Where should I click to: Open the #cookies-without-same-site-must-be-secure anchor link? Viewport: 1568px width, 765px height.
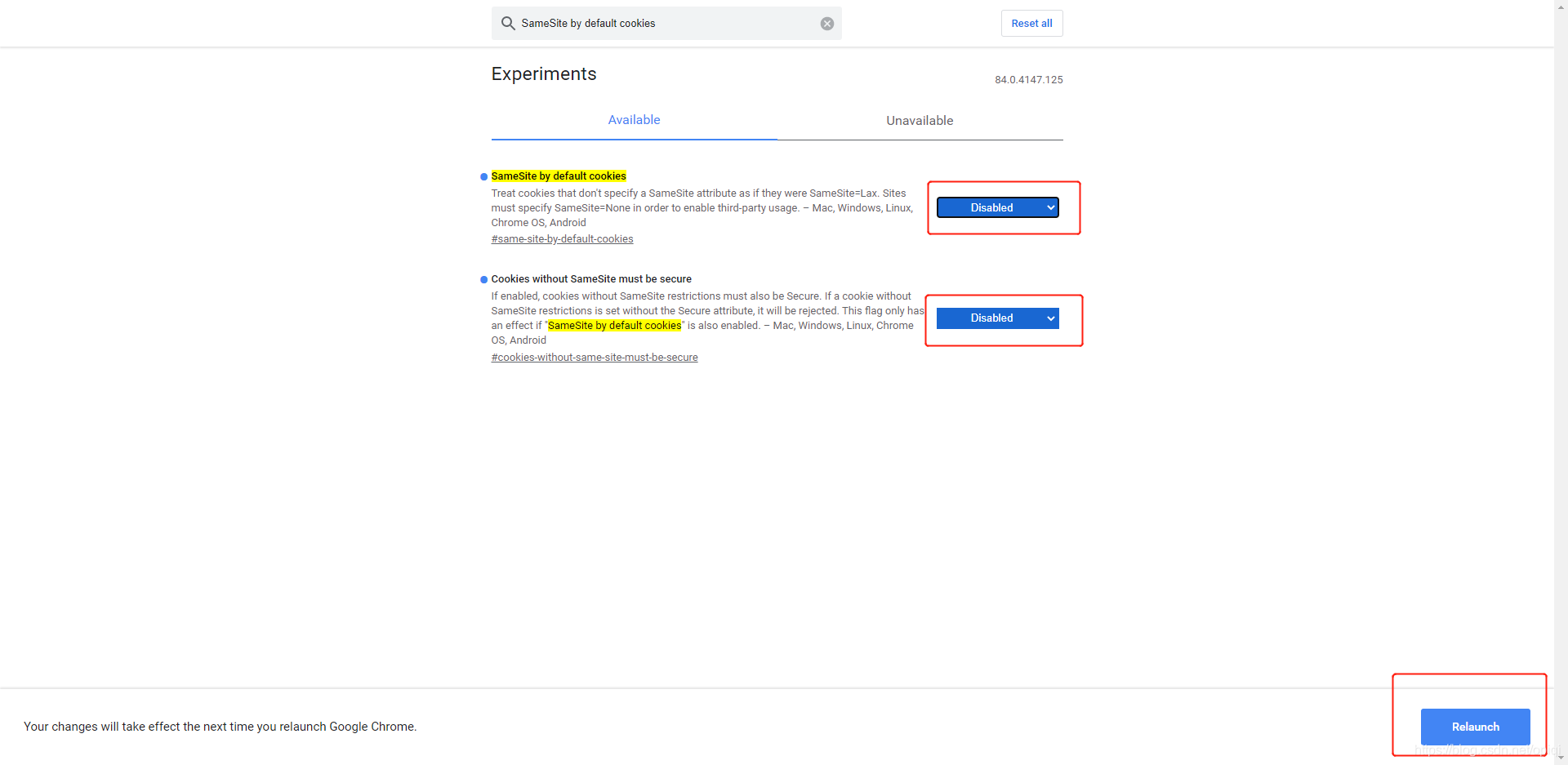click(x=595, y=358)
